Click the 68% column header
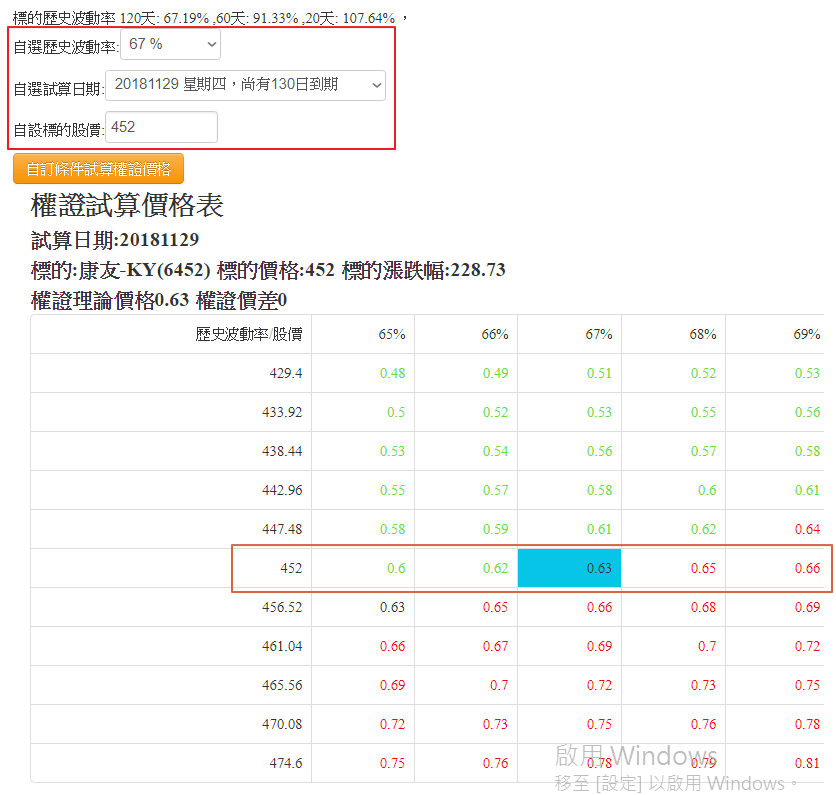 [703, 334]
